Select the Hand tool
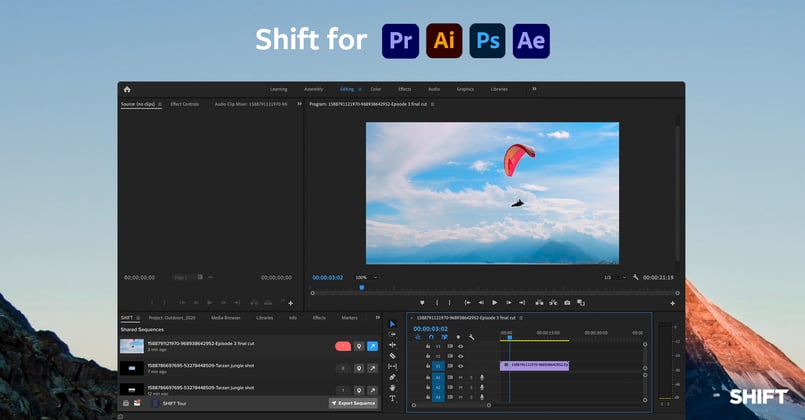 tap(392, 388)
